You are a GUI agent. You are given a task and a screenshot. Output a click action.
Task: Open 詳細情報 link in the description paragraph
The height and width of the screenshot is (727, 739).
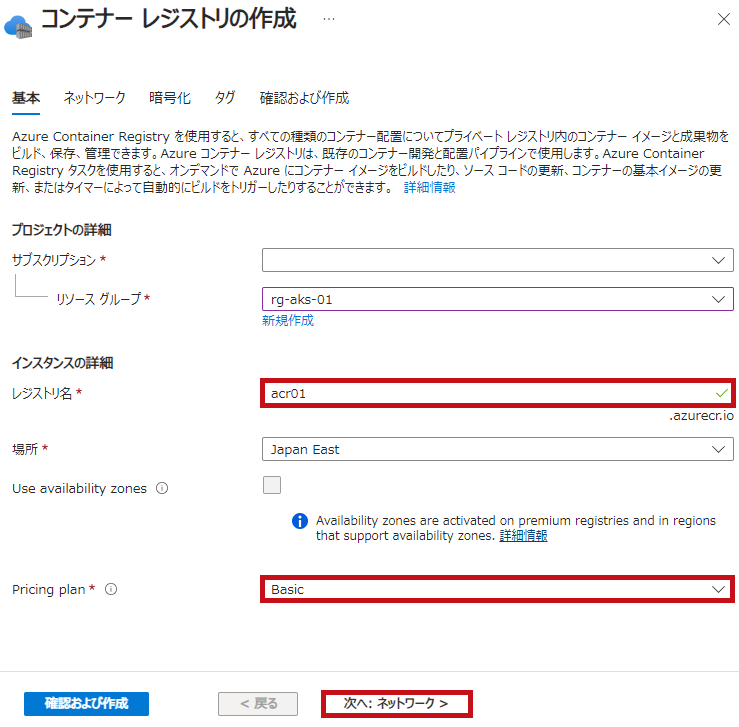pos(429,188)
